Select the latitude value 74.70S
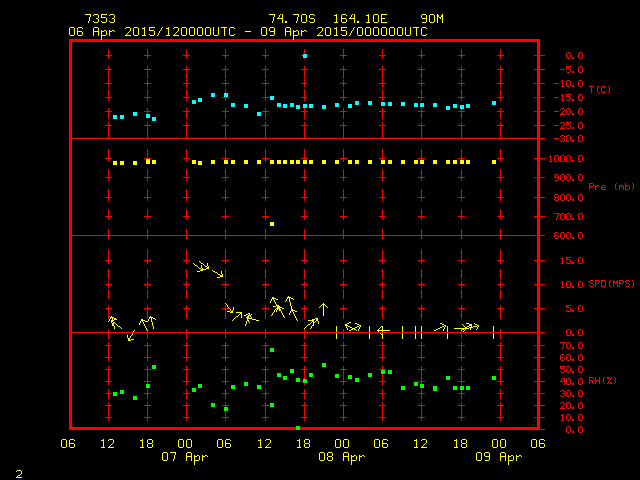 291,19
